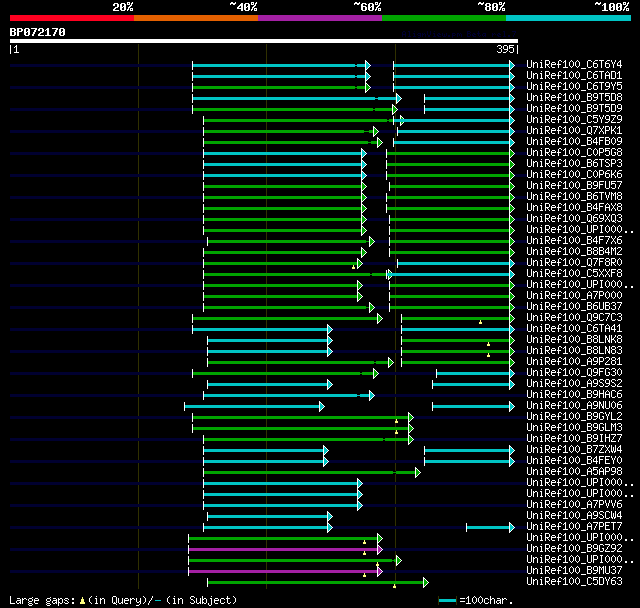The image size is (640, 608).
Task: Click the purple alignment bar in B9GZ92 row
Action: (x=283, y=550)
